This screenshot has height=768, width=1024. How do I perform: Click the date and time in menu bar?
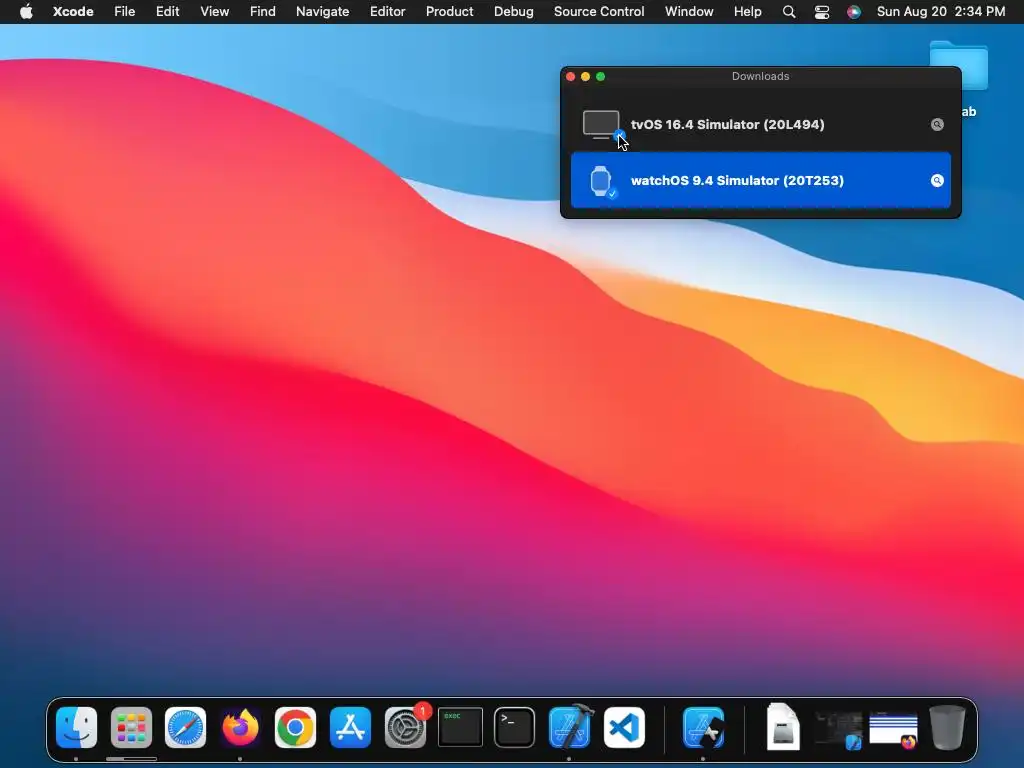[940, 12]
